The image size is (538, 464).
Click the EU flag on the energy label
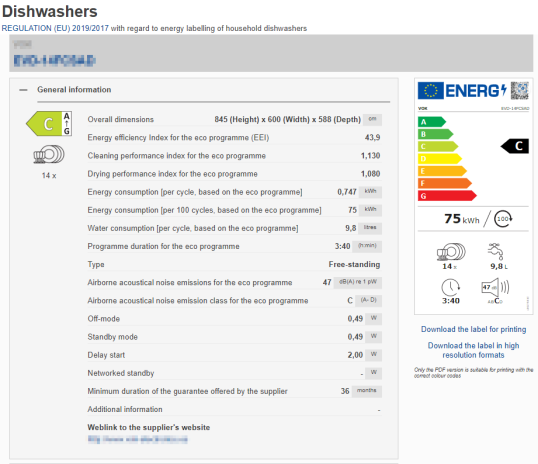pyautogui.click(x=431, y=91)
